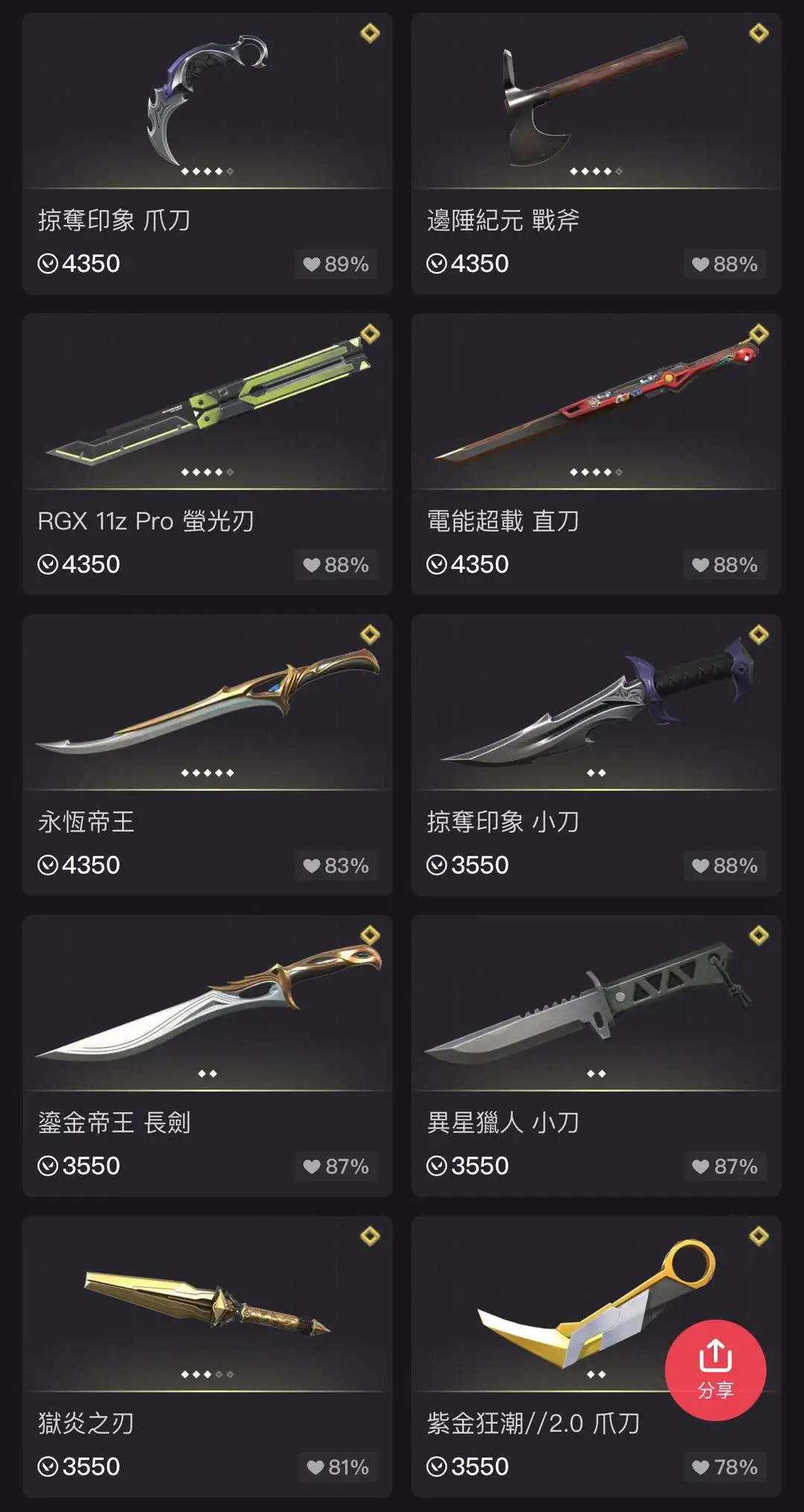Select the level dots under 獄炎之刃 image
804x1512 pixels.
[x=208, y=1374]
